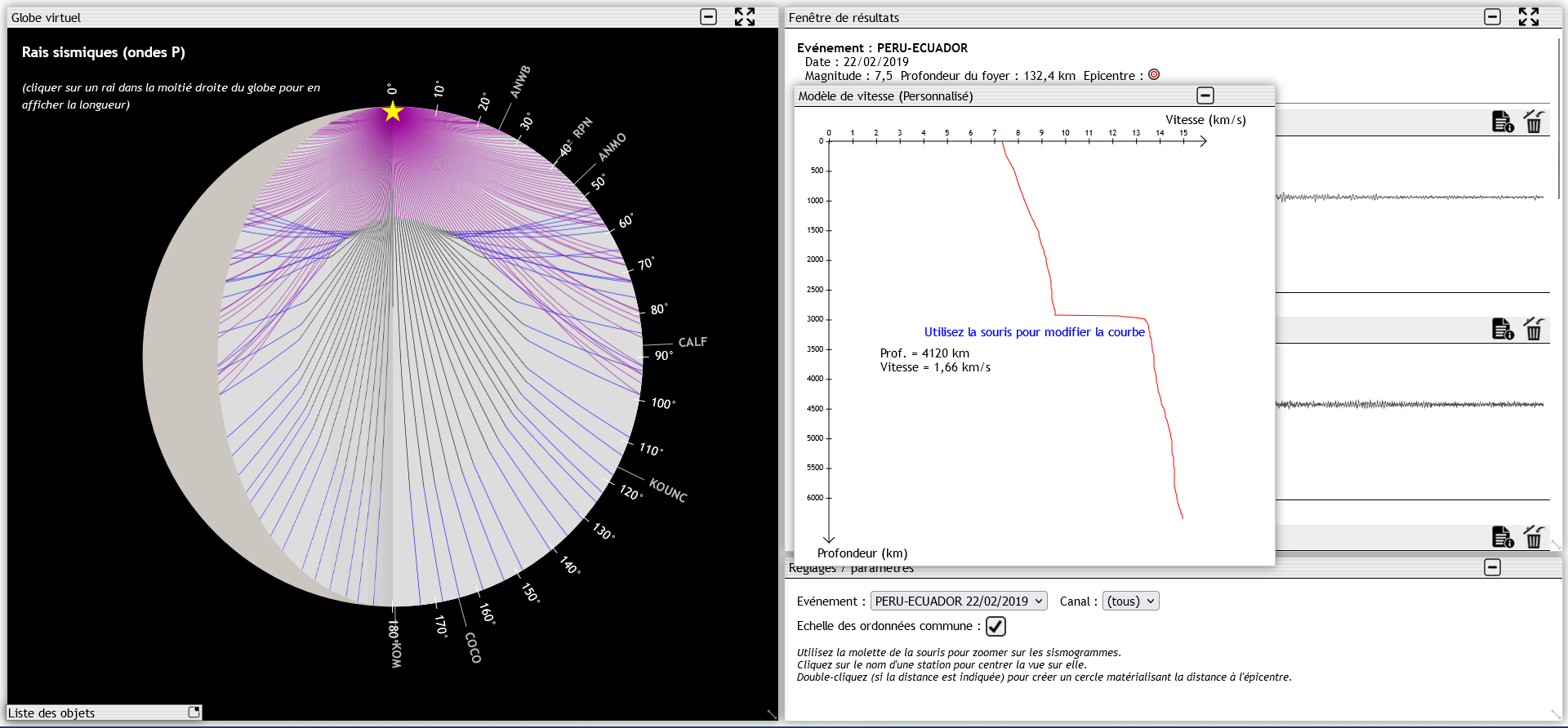Viewport: 1568px width, 728px height.
Task: Open the Evénement dropdown PERU-ECUADOR 22/02/2019
Action: pyautogui.click(x=959, y=601)
